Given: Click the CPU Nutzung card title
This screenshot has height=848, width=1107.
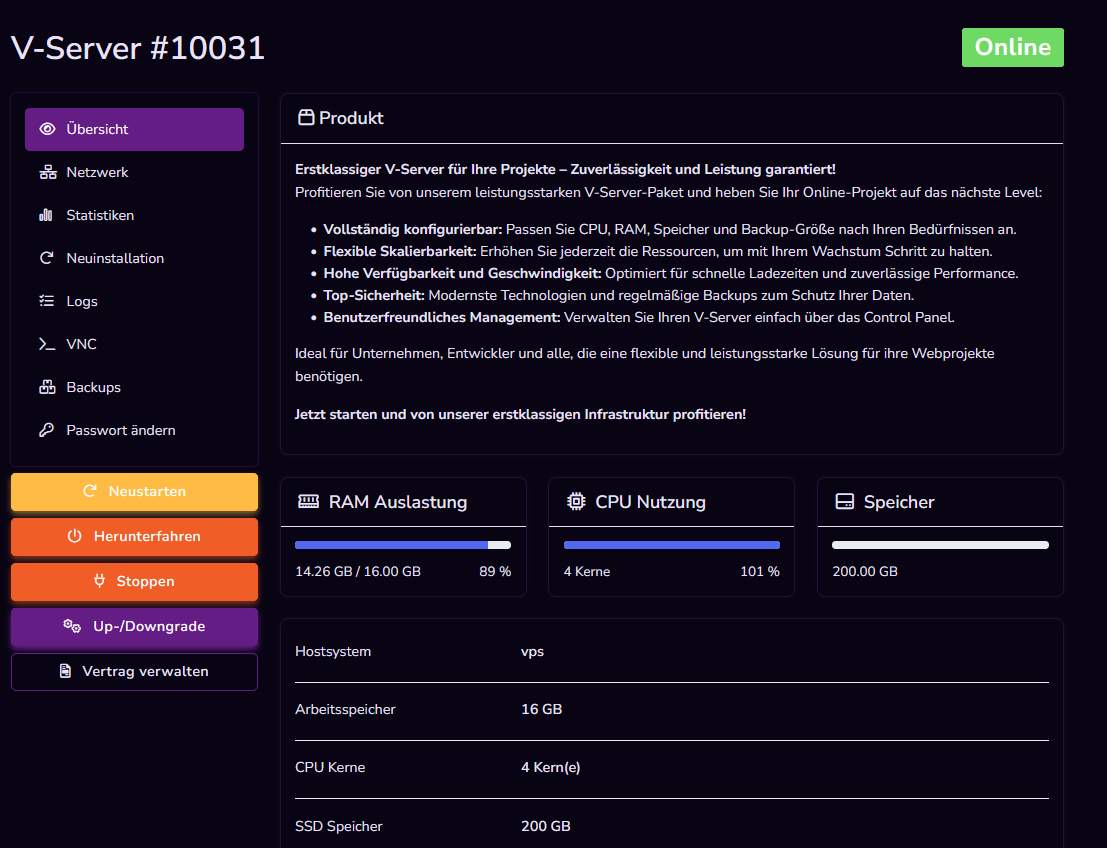Looking at the screenshot, I should point(650,502).
